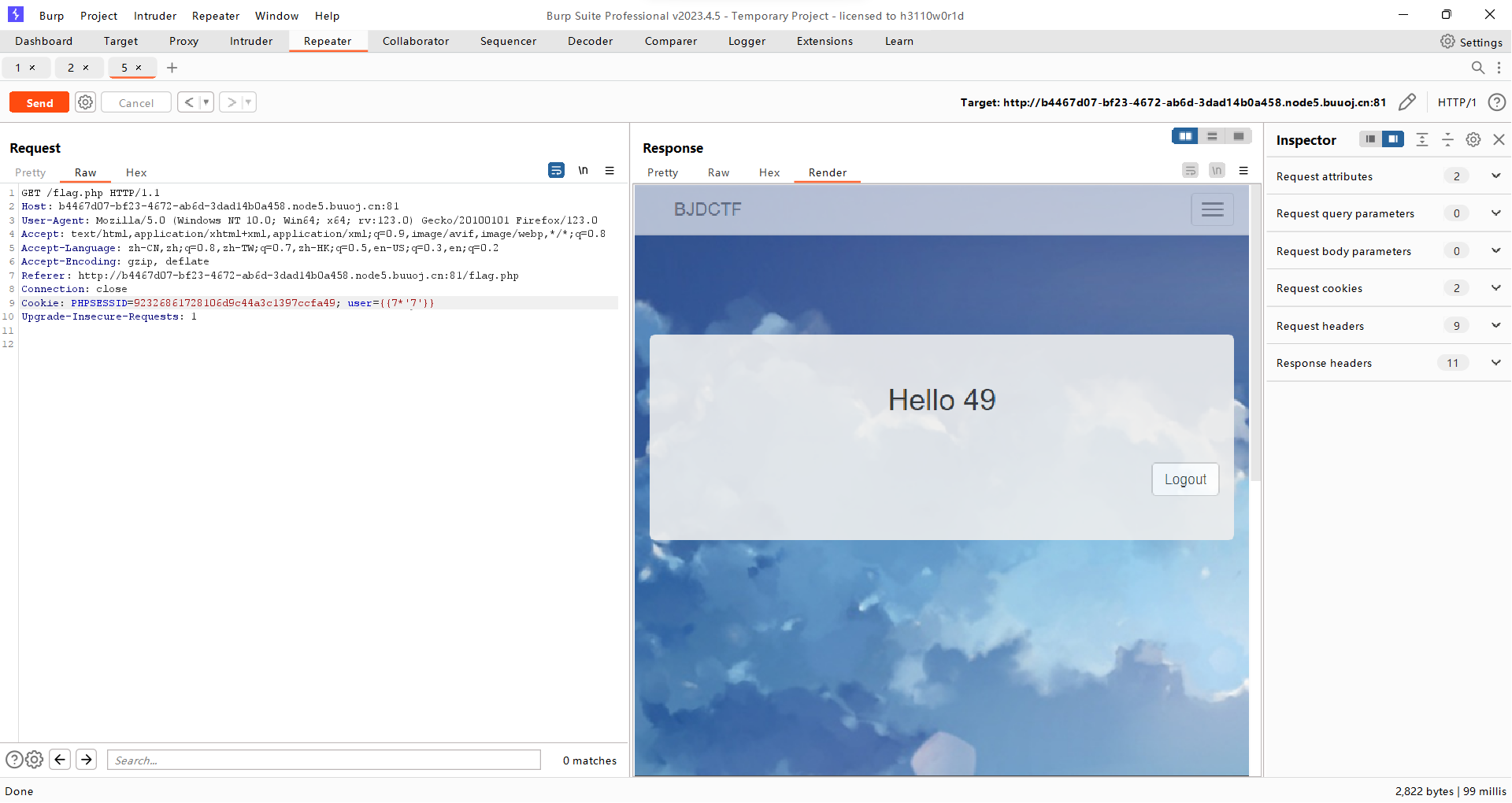Open the Repeater tabs kebab menu

pos(1499,68)
